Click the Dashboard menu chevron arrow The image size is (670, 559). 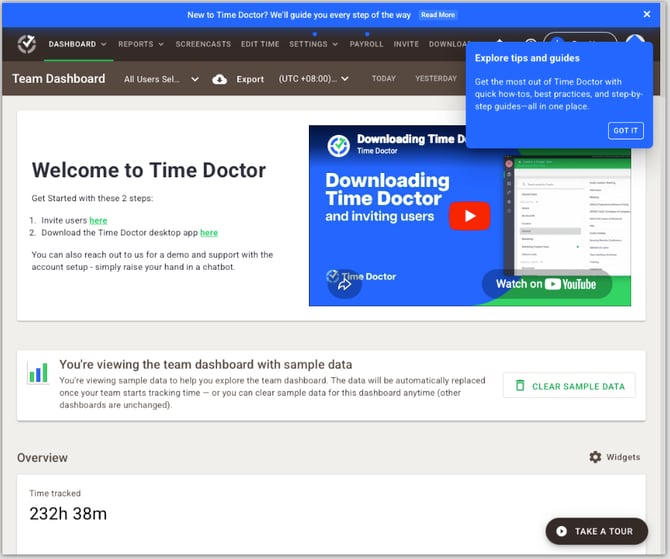103,44
